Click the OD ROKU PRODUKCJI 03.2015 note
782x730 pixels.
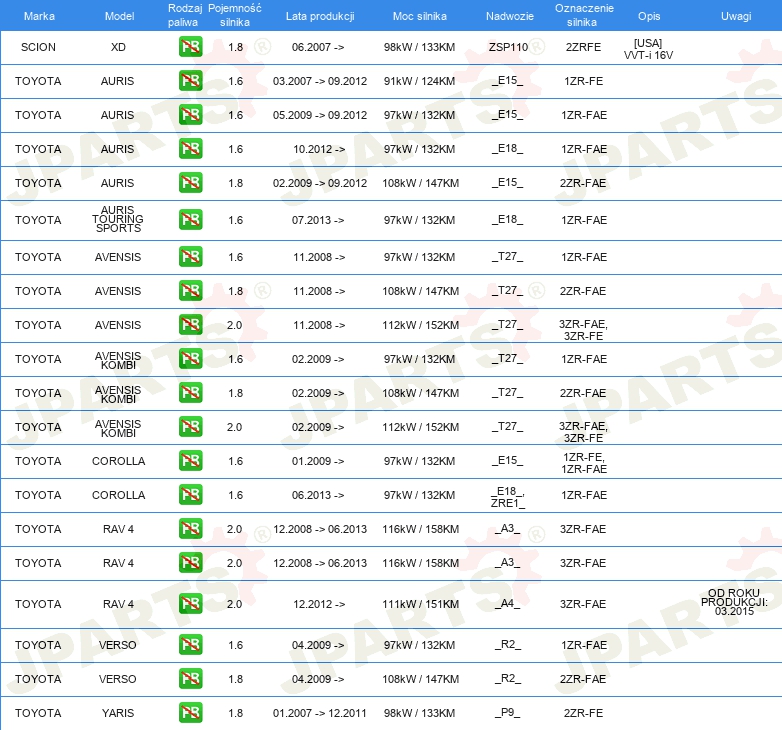(734, 603)
